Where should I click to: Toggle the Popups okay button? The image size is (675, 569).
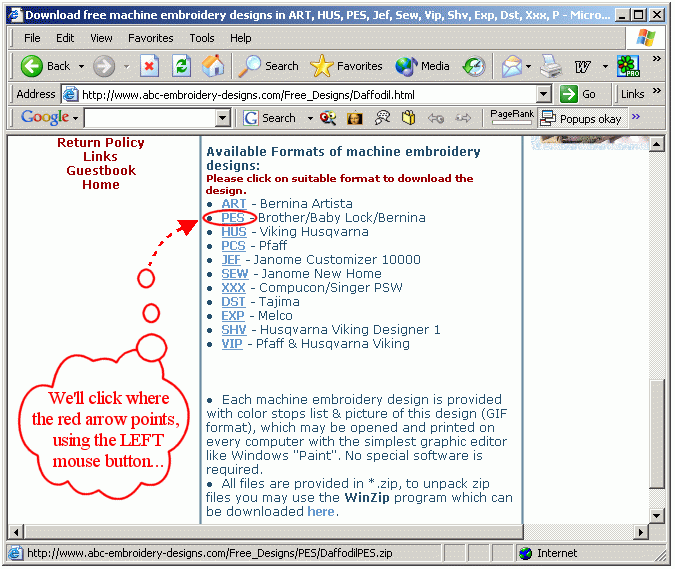point(581,118)
